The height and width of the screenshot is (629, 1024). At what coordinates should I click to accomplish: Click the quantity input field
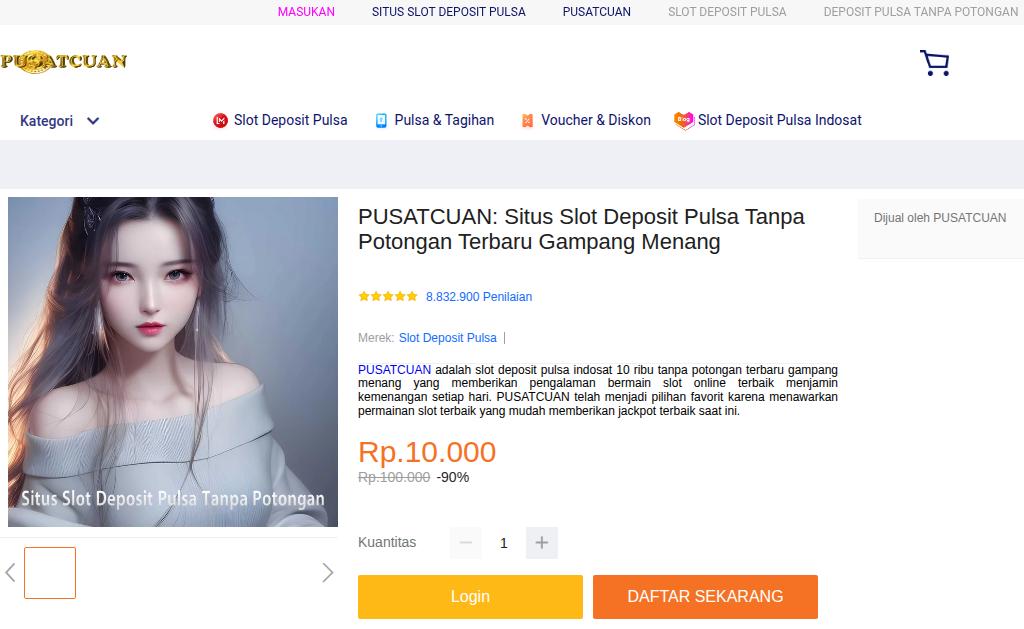click(503, 543)
